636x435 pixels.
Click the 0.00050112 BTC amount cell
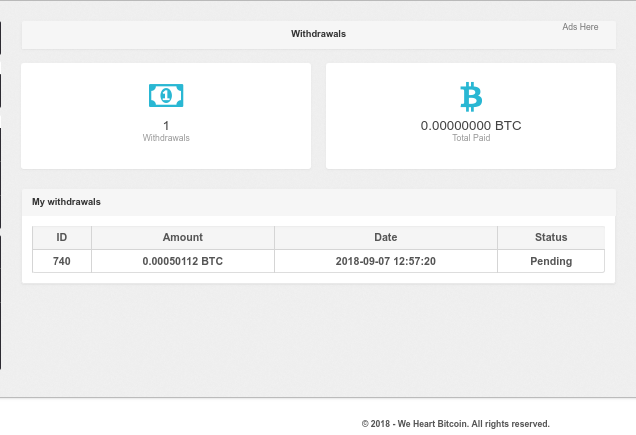click(183, 261)
